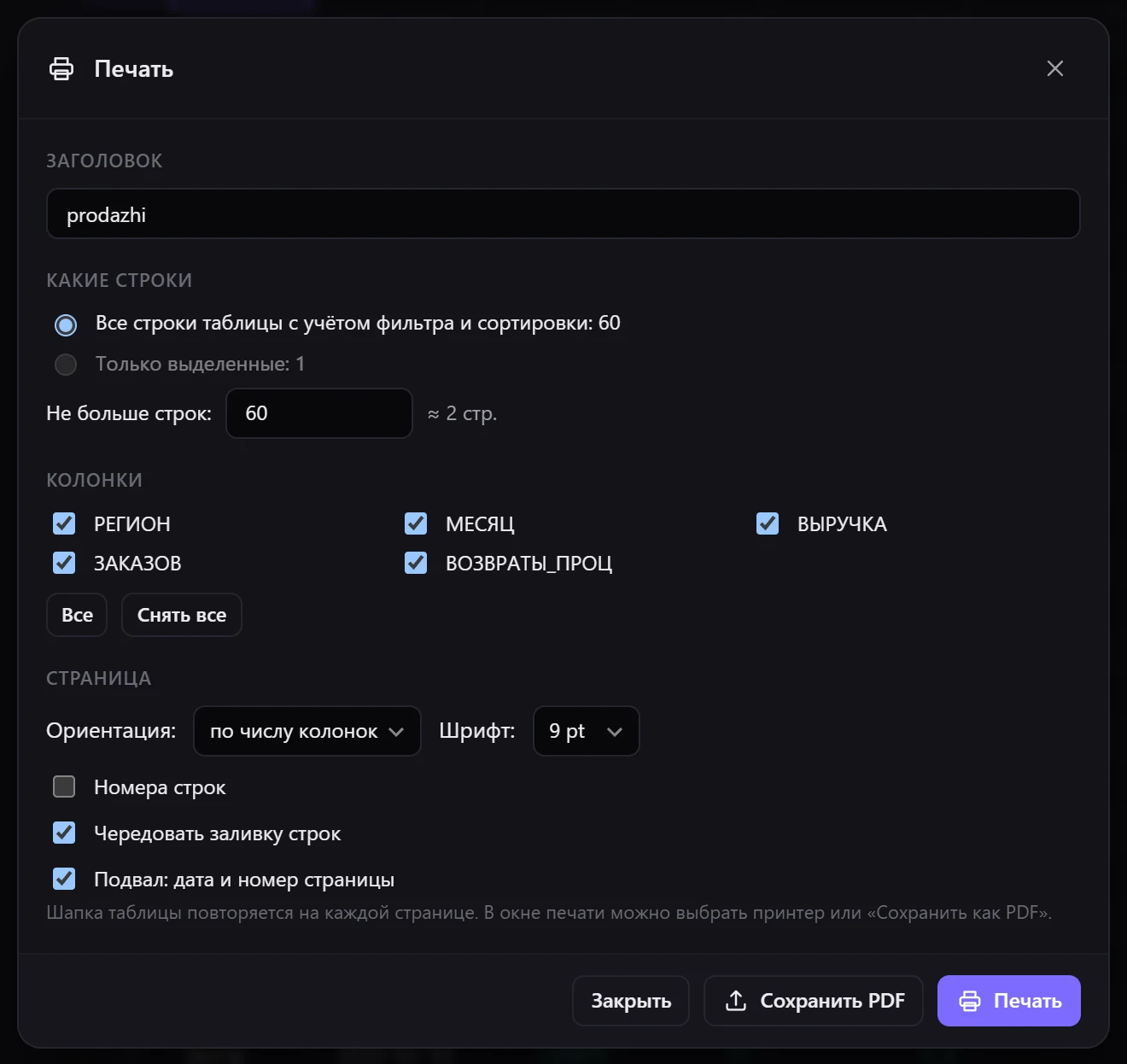The width and height of the screenshot is (1127, 1064).
Task: Click the printer icon beside the Печать title
Action: point(61,68)
